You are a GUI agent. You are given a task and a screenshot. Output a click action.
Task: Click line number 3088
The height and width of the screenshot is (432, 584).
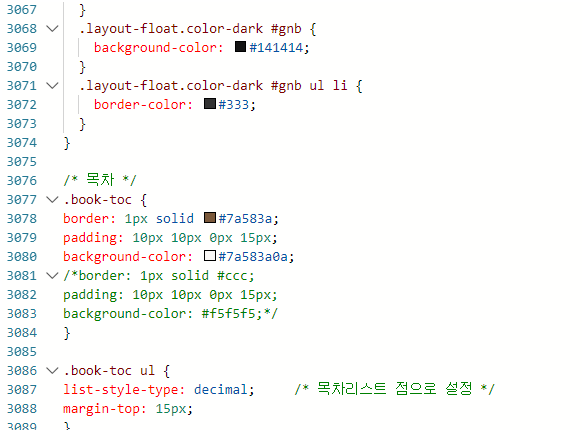22,409
